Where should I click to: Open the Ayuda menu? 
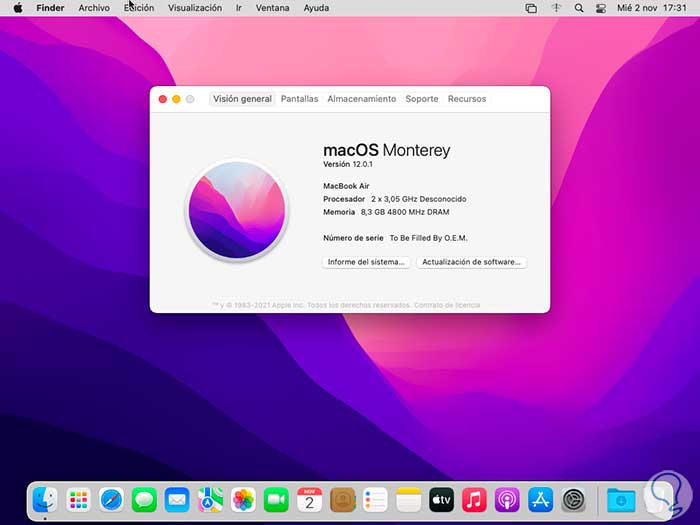[316, 8]
